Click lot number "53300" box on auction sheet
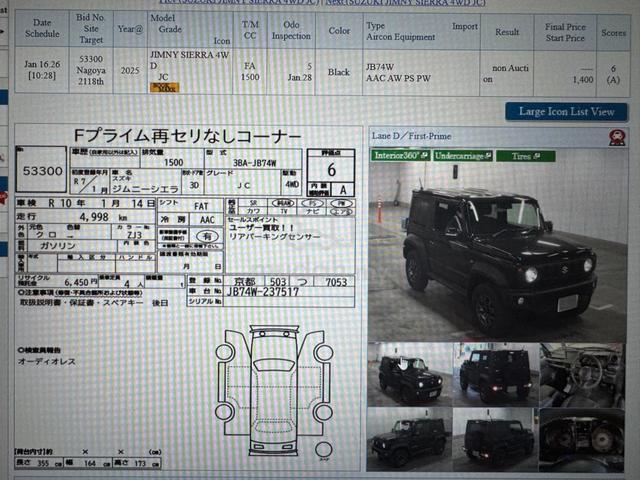Viewport: 640px width, 480px height. (x=42, y=170)
